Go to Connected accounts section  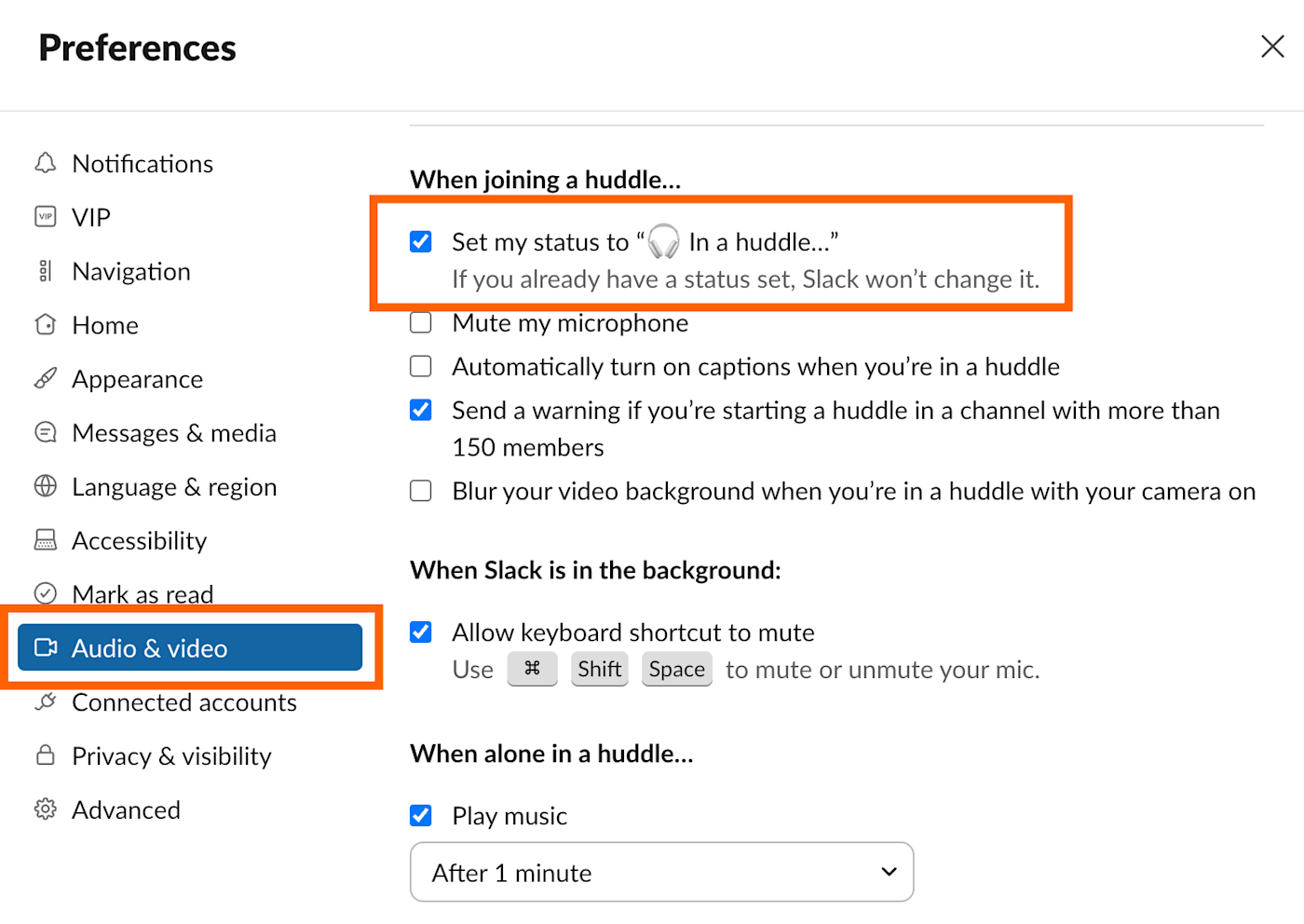pos(183,702)
